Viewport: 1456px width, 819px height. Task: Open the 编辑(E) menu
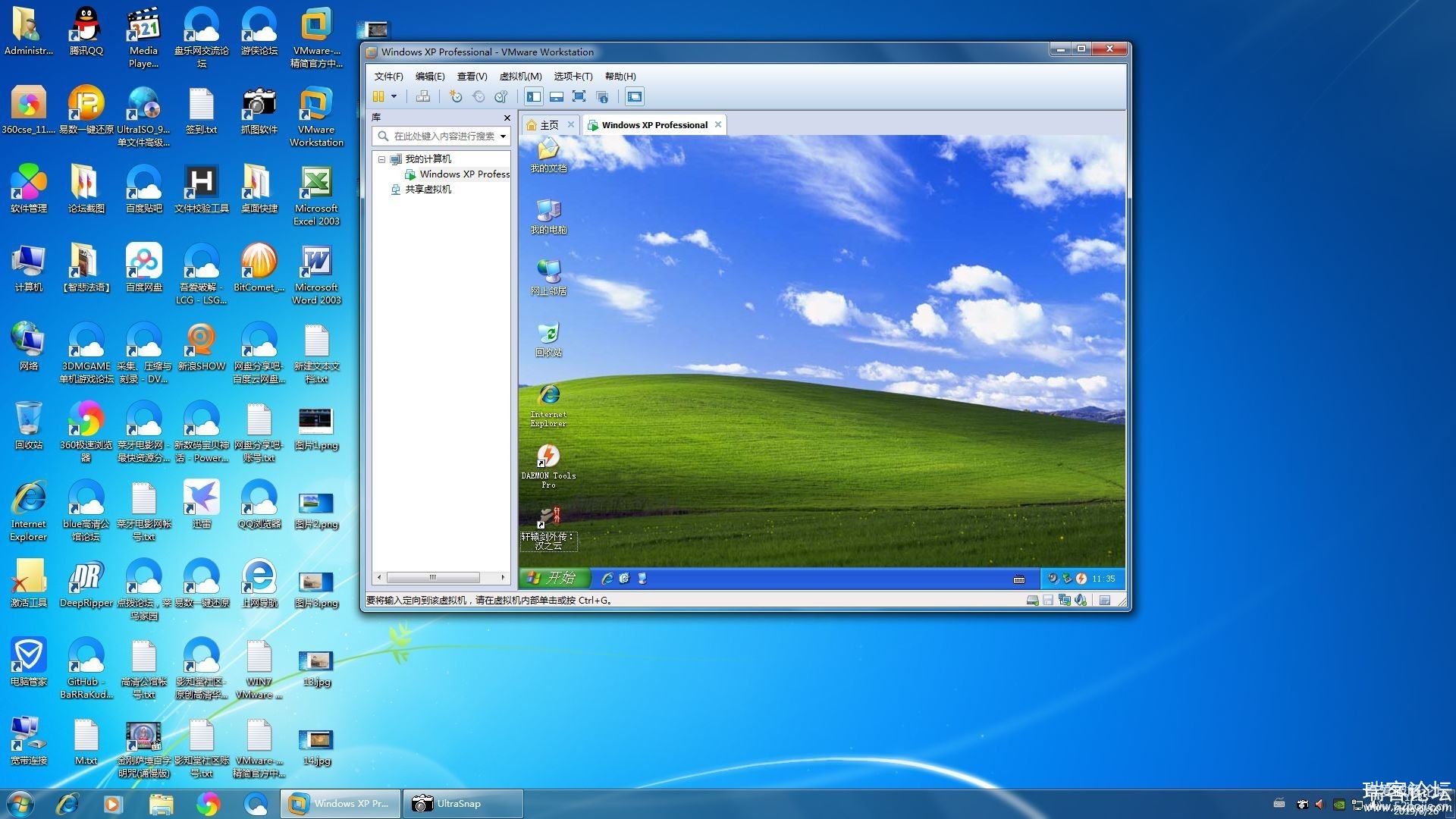(x=430, y=76)
